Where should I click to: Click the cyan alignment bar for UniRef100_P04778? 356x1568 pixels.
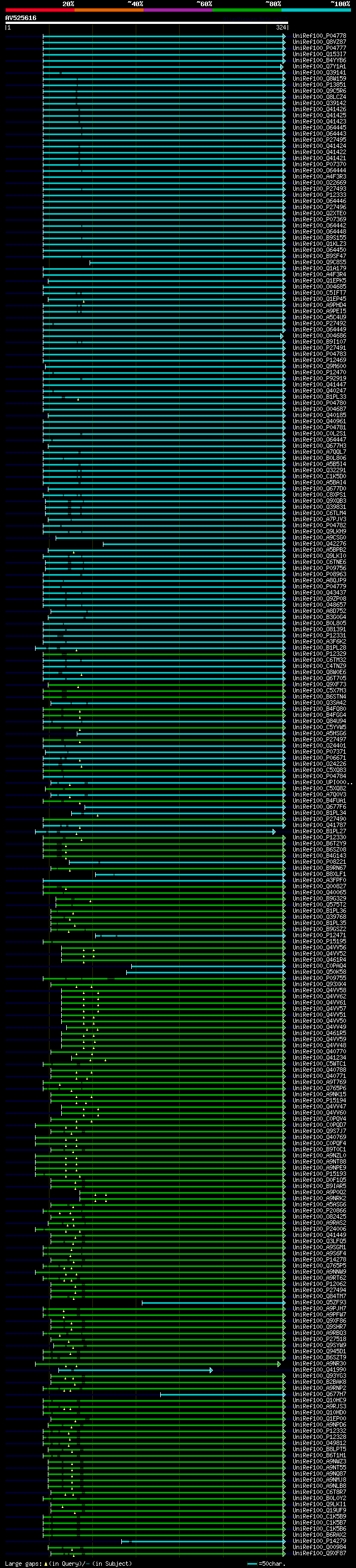click(x=164, y=36)
